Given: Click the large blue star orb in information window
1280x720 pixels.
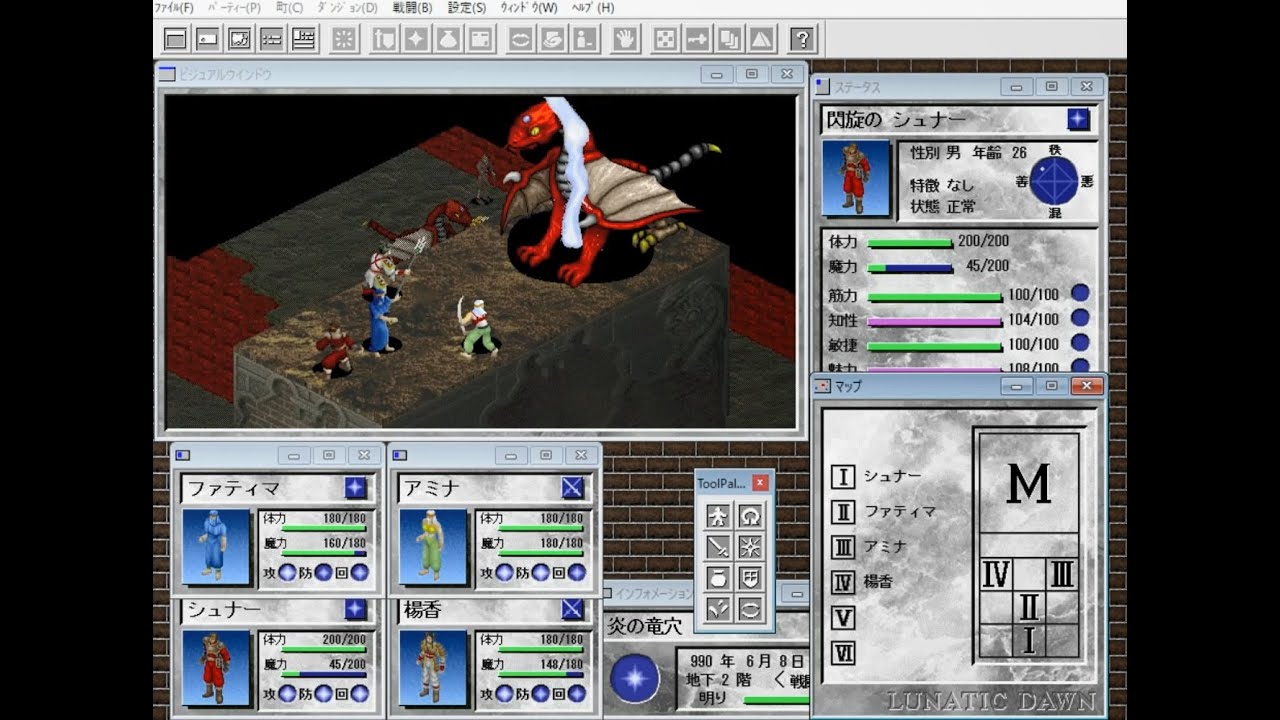Looking at the screenshot, I should [635, 678].
